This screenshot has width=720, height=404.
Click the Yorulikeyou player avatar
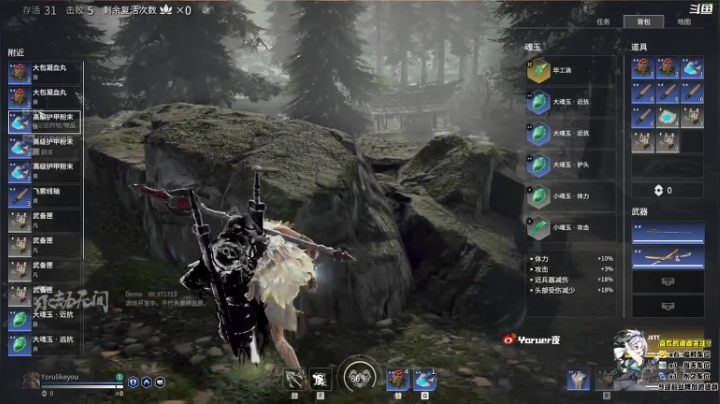point(31,381)
